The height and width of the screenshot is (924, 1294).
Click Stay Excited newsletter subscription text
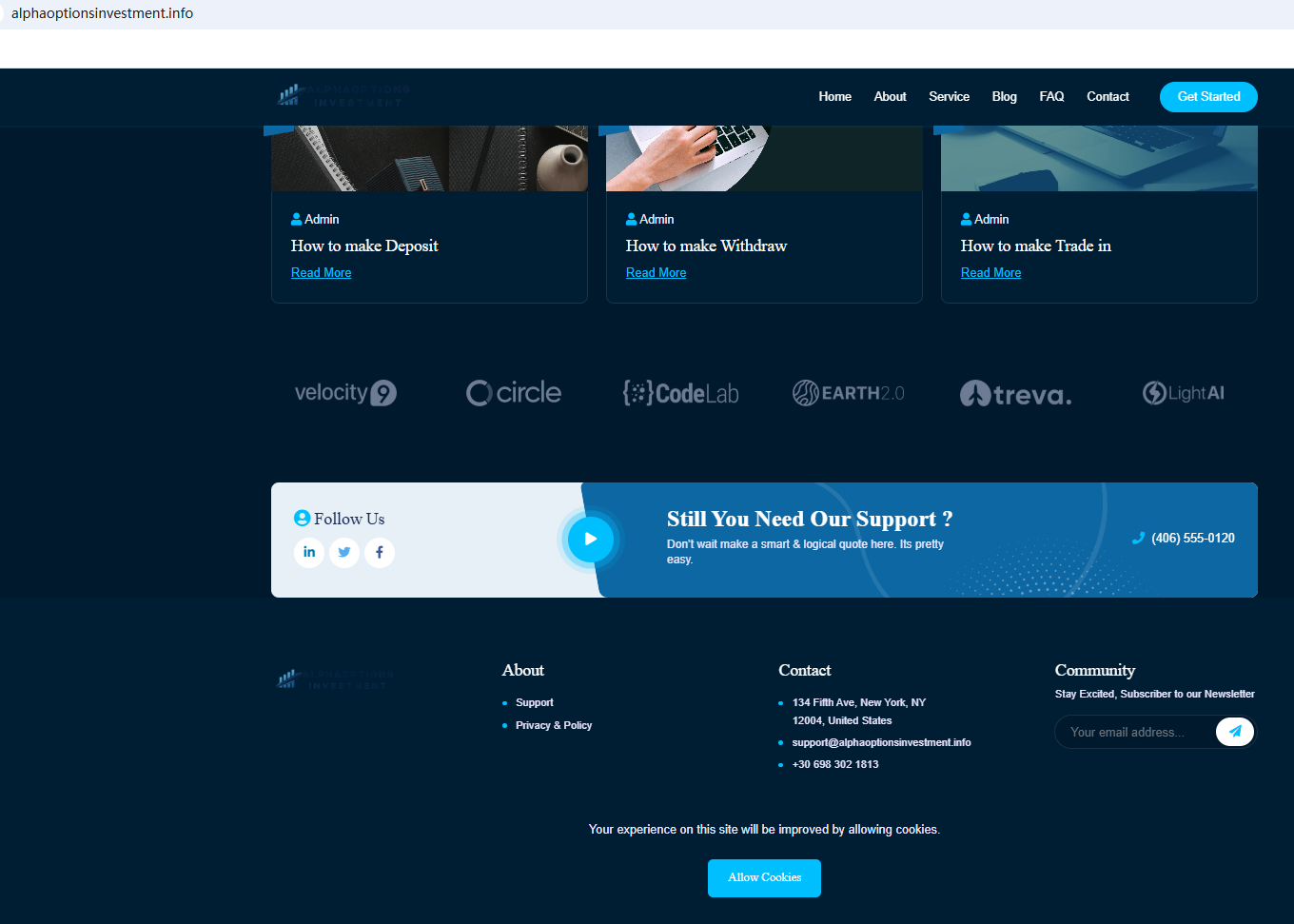[1155, 695]
